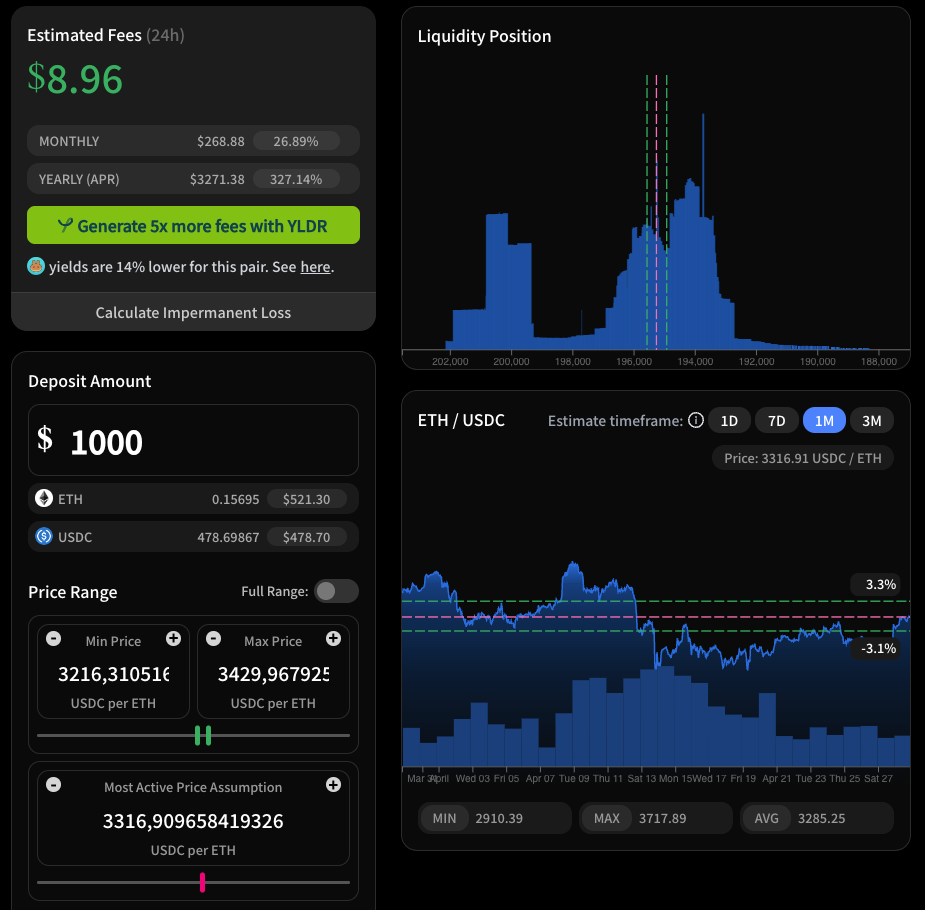Click the 200,000 tick on liquidity chart
The height and width of the screenshot is (910, 925).
511,362
